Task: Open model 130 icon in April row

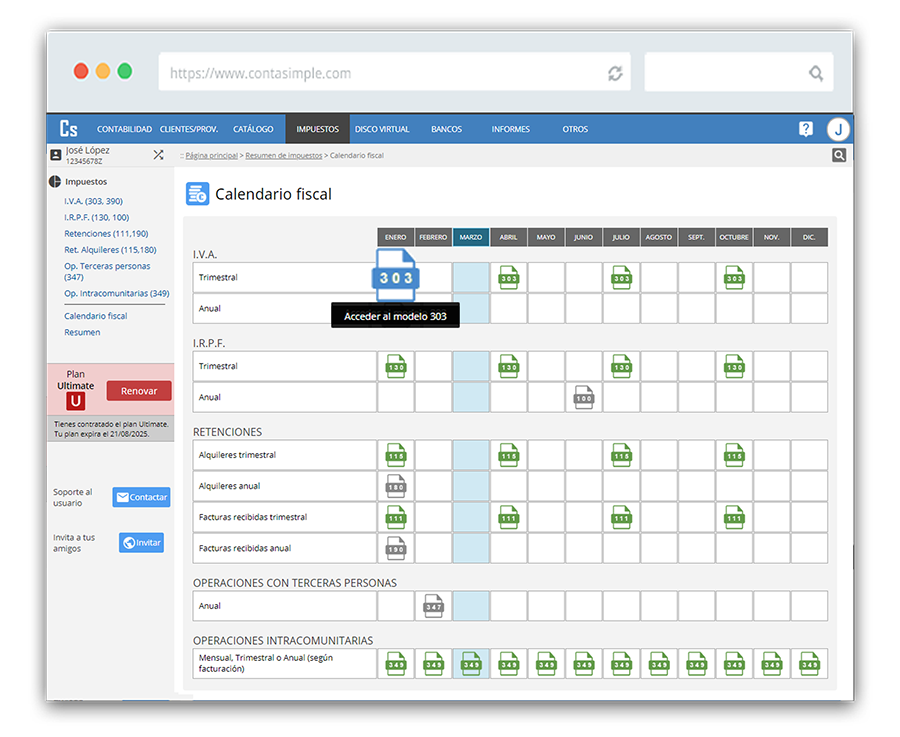Action: pyautogui.click(x=509, y=367)
